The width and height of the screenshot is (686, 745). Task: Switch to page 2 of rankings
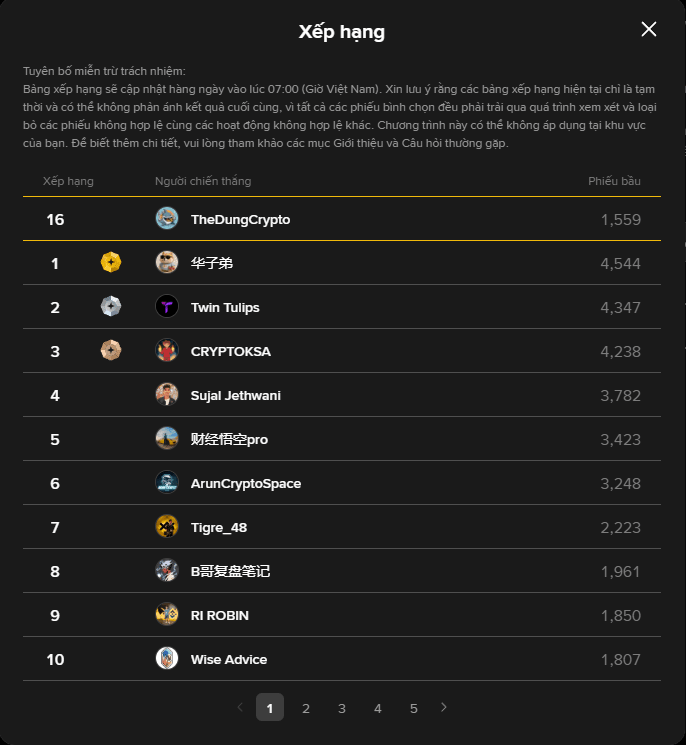tap(306, 708)
